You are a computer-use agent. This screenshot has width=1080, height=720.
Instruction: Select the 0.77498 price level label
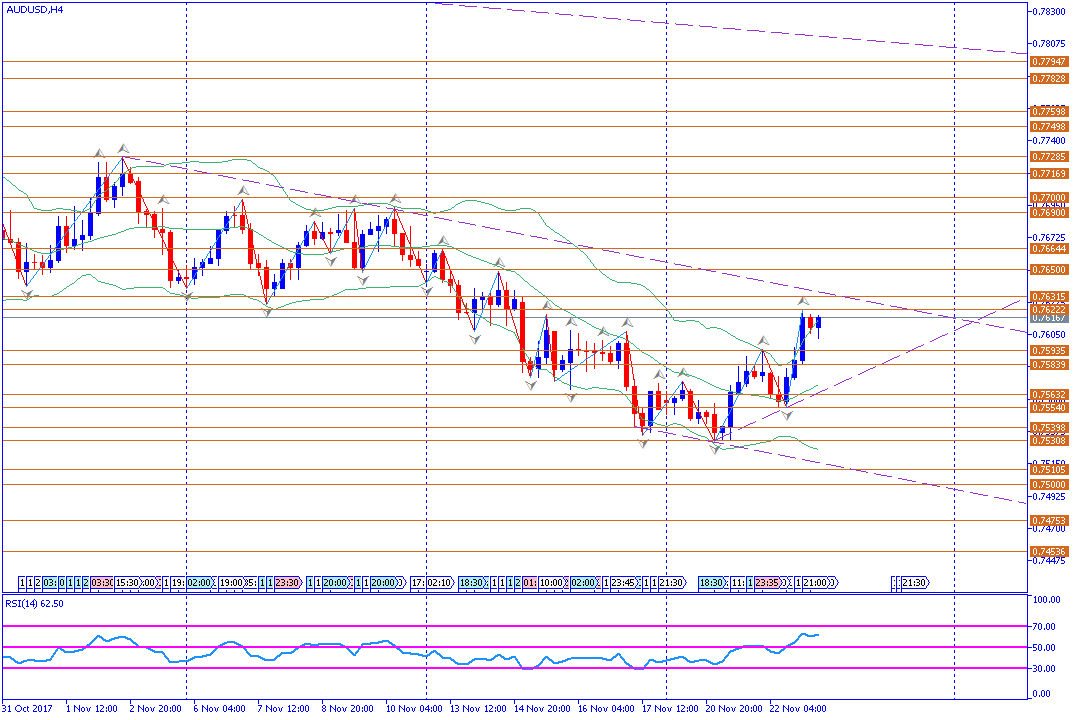pyautogui.click(x=1049, y=127)
